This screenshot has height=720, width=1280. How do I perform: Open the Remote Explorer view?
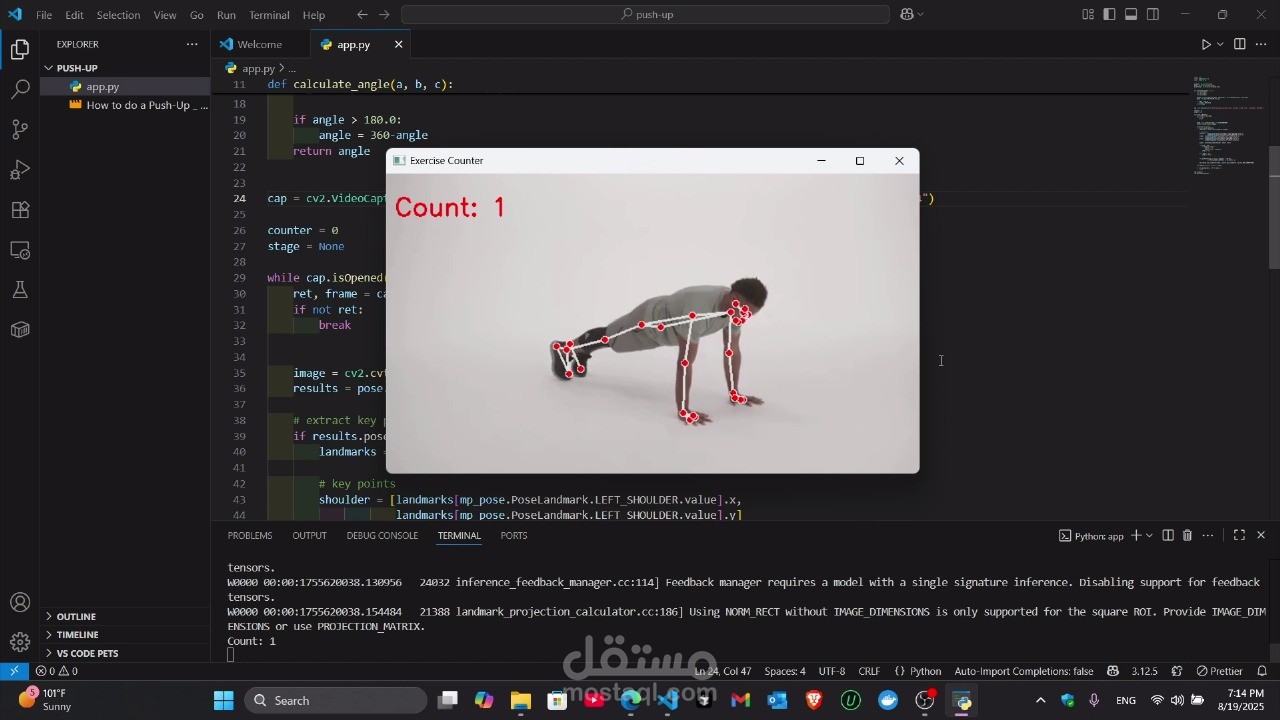(x=20, y=250)
